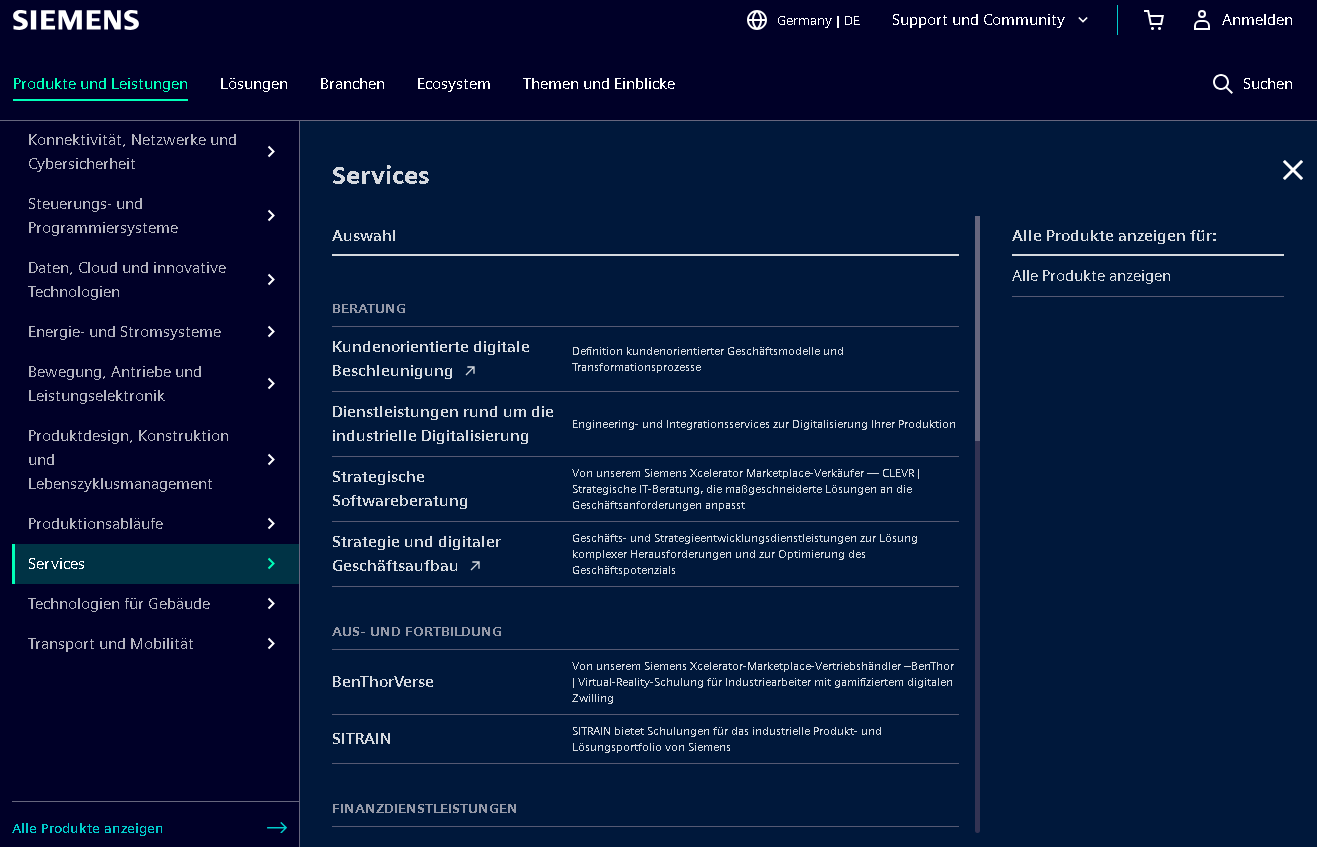
Task: Open the BenThorVerse link
Action: pyautogui.click(x=383, y=682)
